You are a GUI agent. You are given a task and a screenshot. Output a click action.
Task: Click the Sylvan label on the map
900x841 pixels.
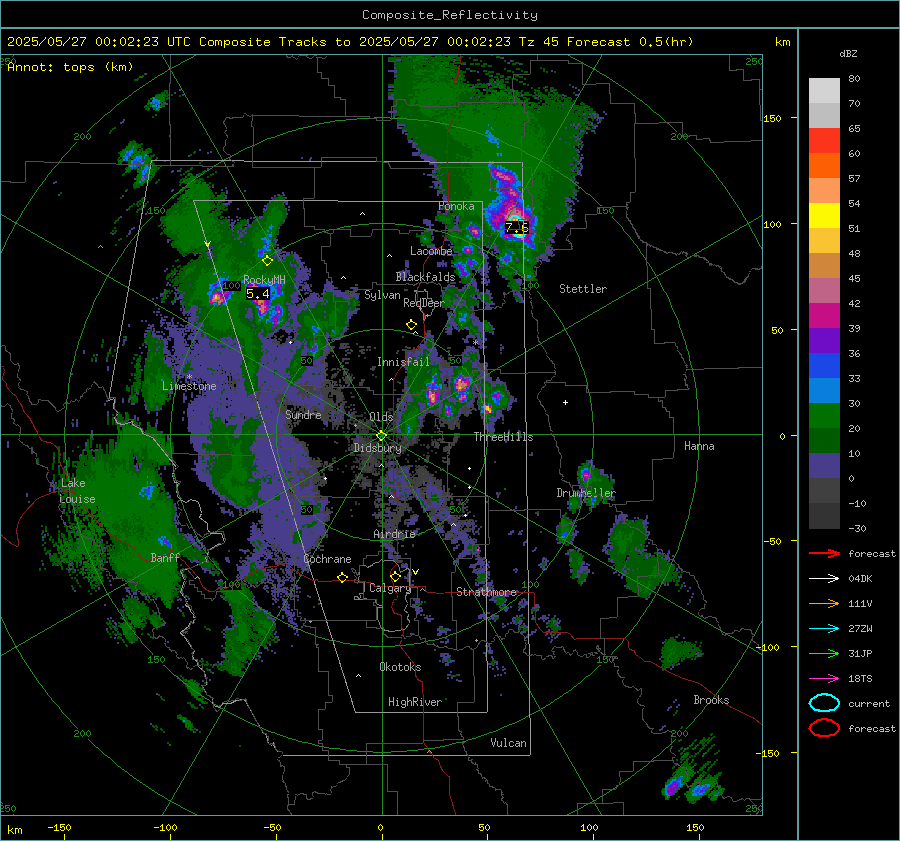coord(382,295)
